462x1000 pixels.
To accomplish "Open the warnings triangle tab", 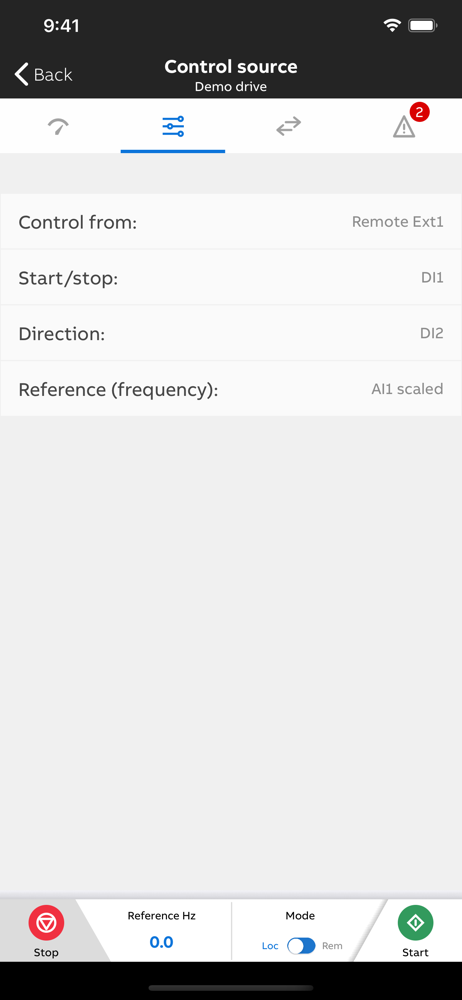I will 403,128.
